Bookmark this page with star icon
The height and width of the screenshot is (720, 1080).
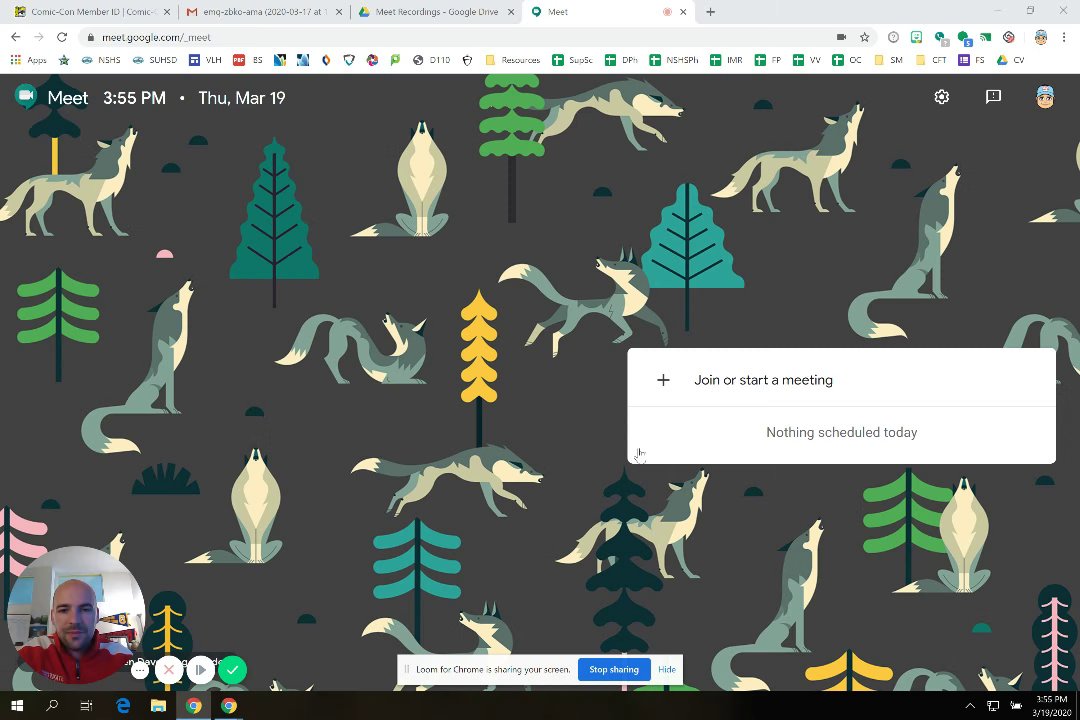pyautogui.click(x=864, y=37)
